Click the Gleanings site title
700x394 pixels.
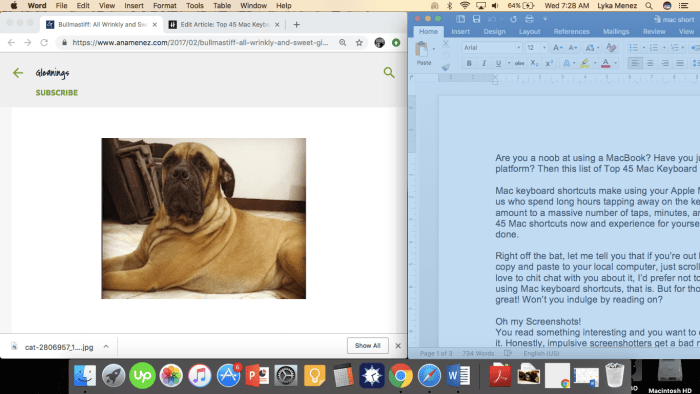tap(52, 73)
